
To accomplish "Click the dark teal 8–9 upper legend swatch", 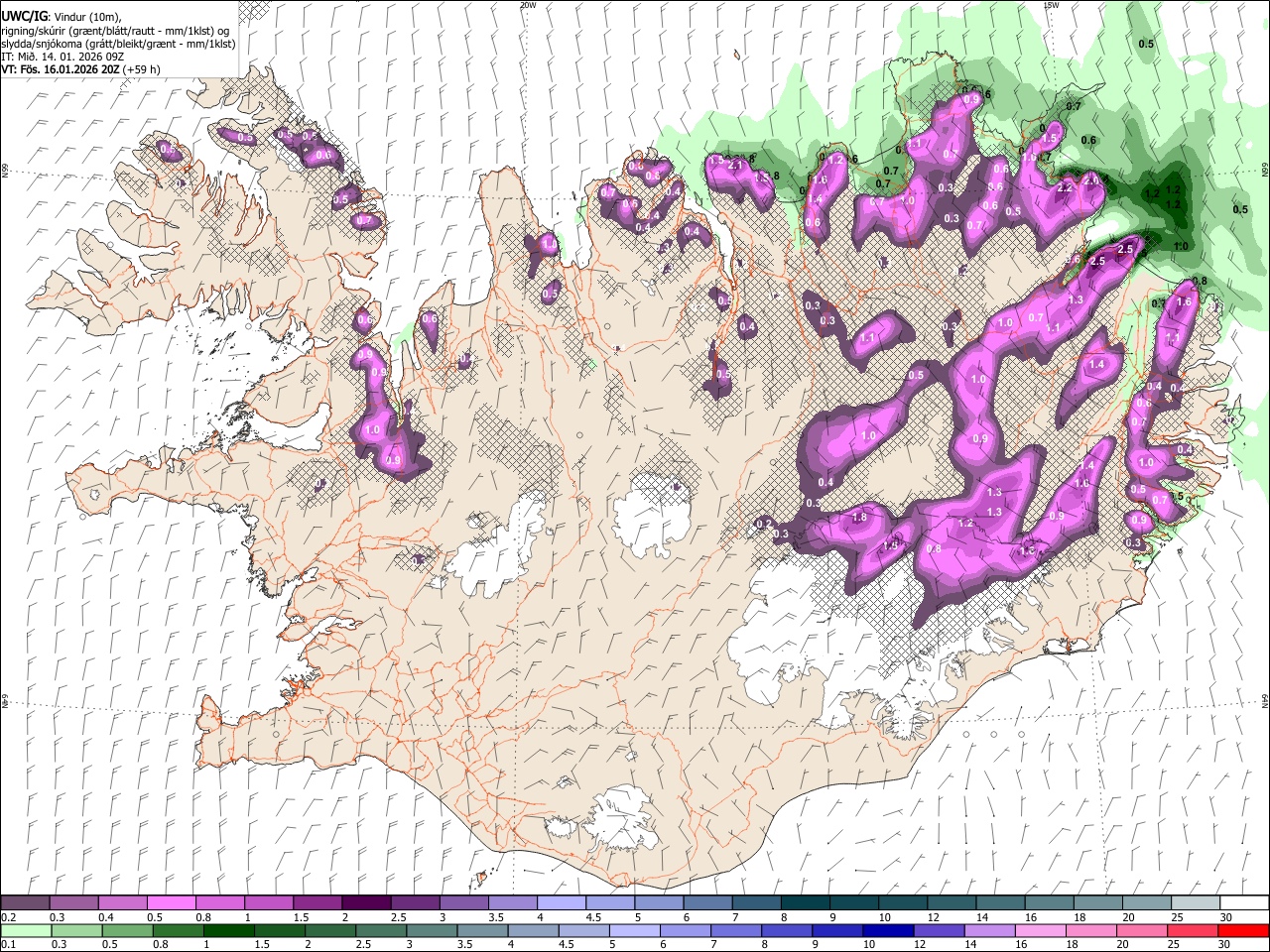I will [x=805, y=903].
